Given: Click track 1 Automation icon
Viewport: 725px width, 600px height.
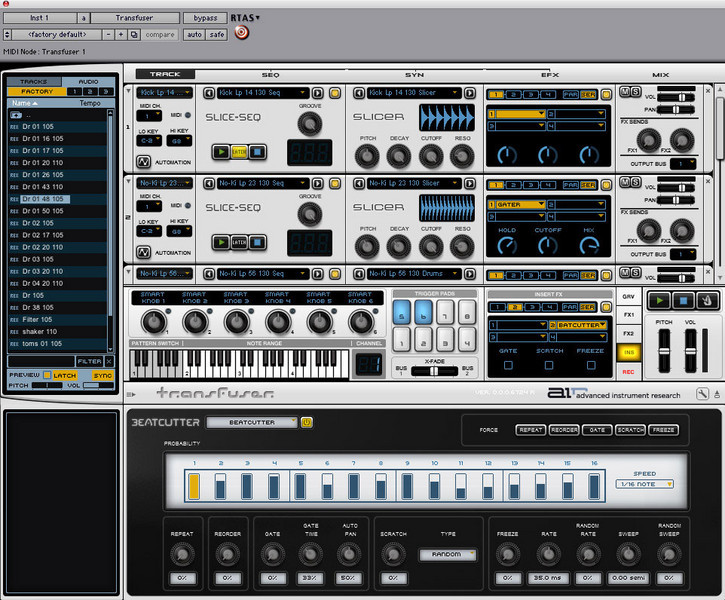Looking at the screenshot, I should pyautogui.click(x=143, y=162).
